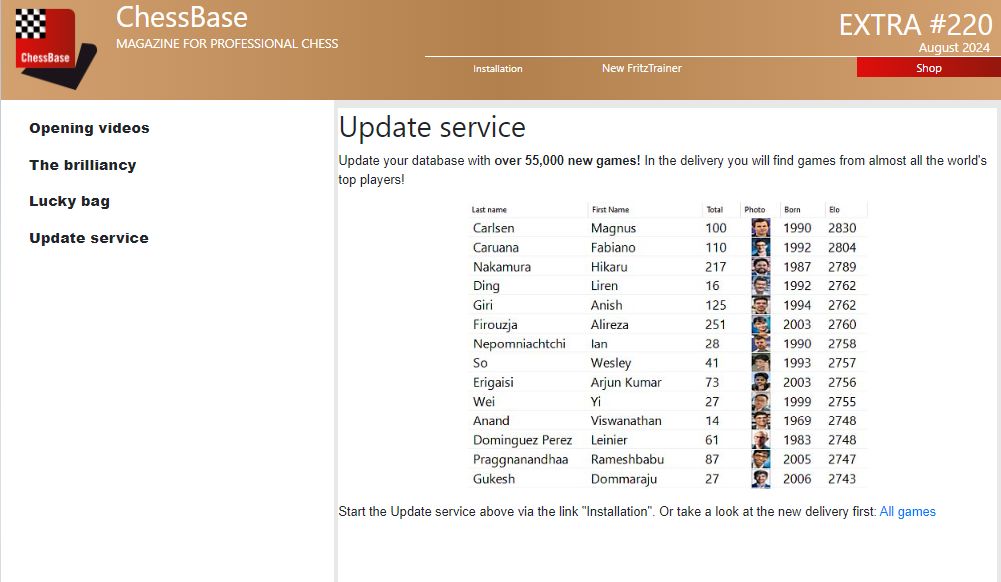Follow the All games link
The image size is (1001, 582).
pos(907,511)
